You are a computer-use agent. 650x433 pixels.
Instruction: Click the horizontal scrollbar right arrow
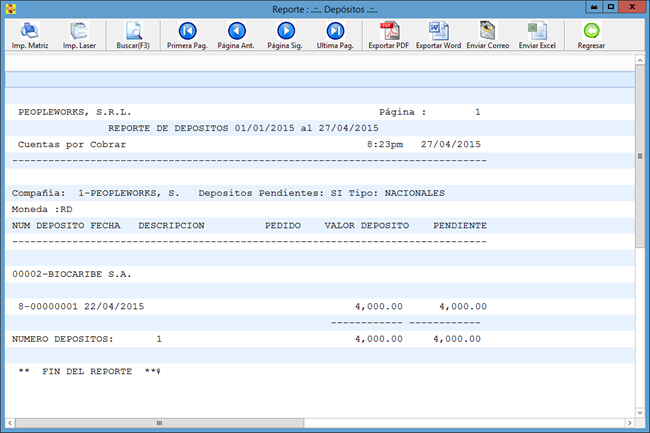coord(627,423)
